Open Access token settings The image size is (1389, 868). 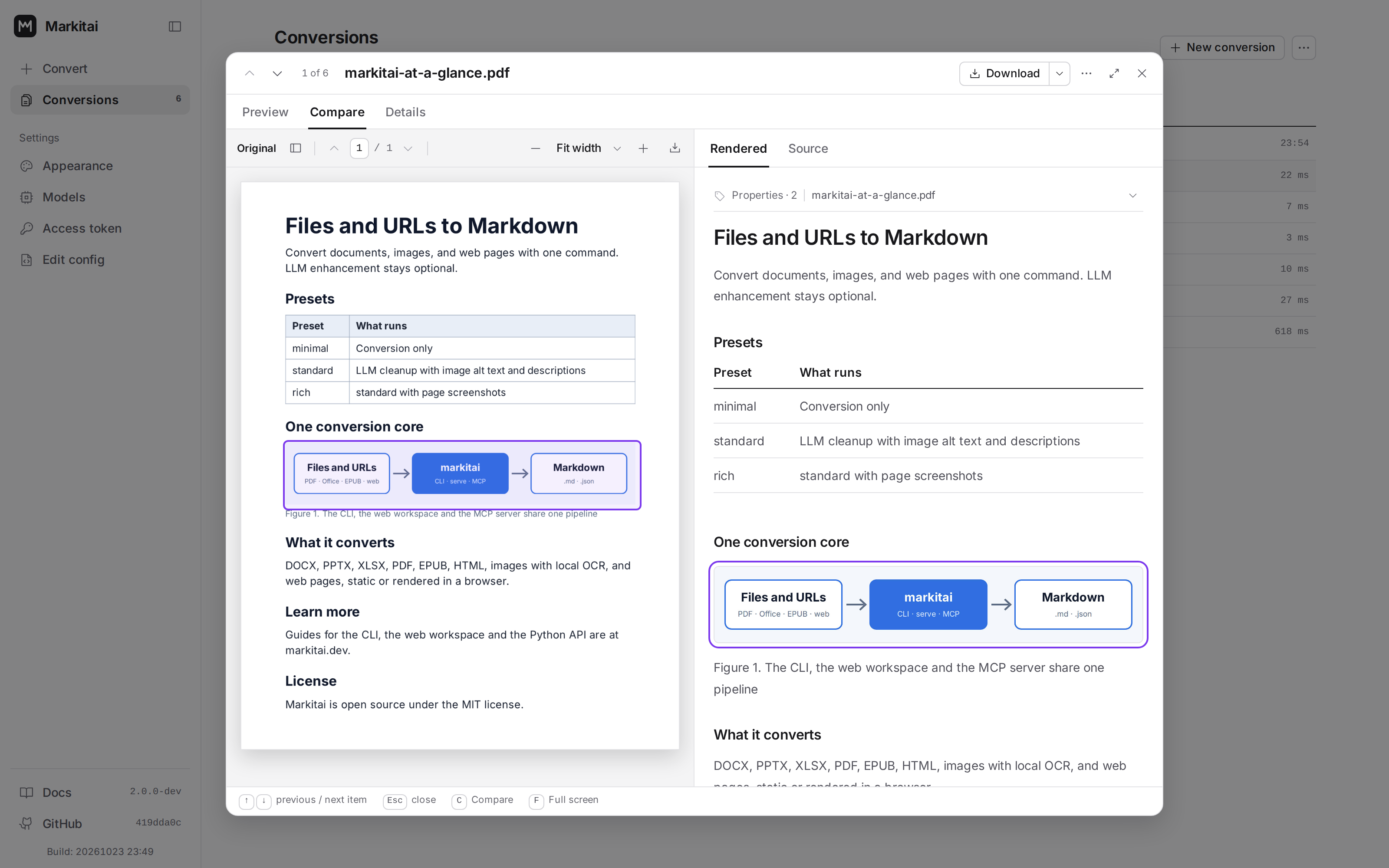pyautogui.click(x=100, y=228)
